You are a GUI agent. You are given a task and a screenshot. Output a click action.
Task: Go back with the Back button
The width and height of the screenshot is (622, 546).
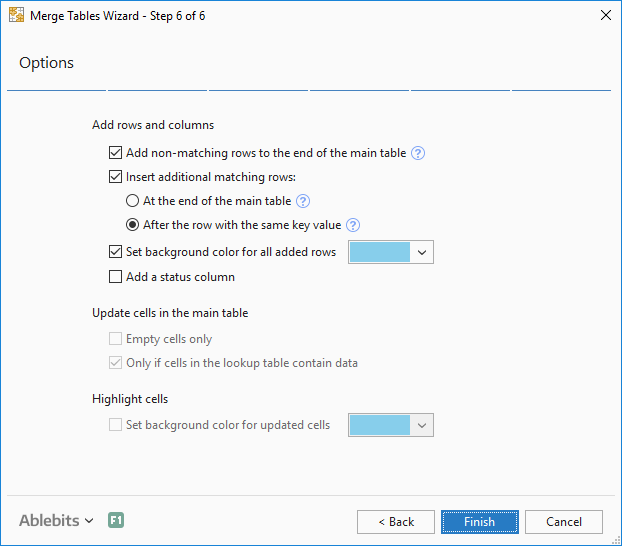(396, 522)
